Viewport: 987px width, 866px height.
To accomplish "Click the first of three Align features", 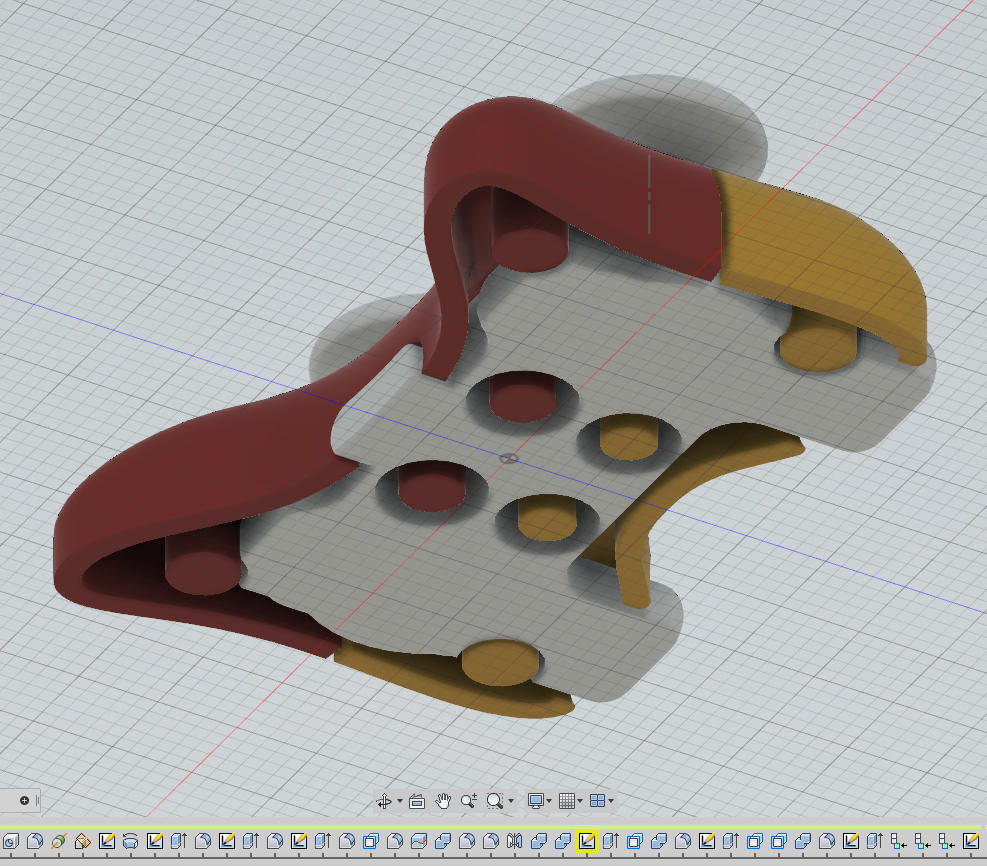I will pos(898,841).
